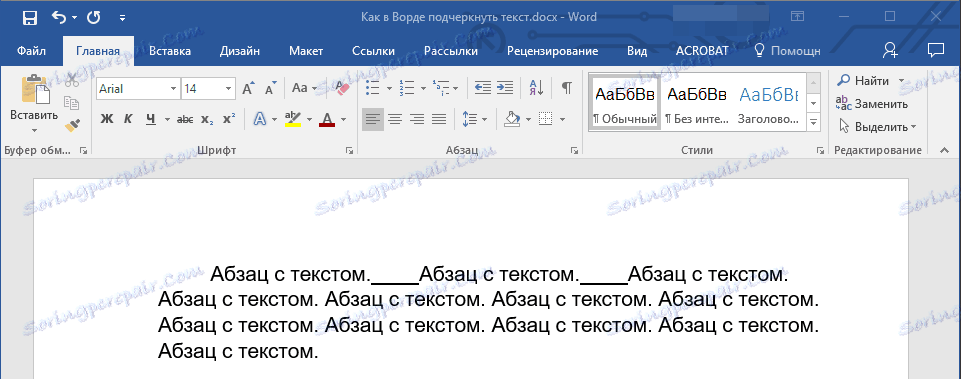
Task: Open the underline style dropdown arrow
Action: [167, 120]
